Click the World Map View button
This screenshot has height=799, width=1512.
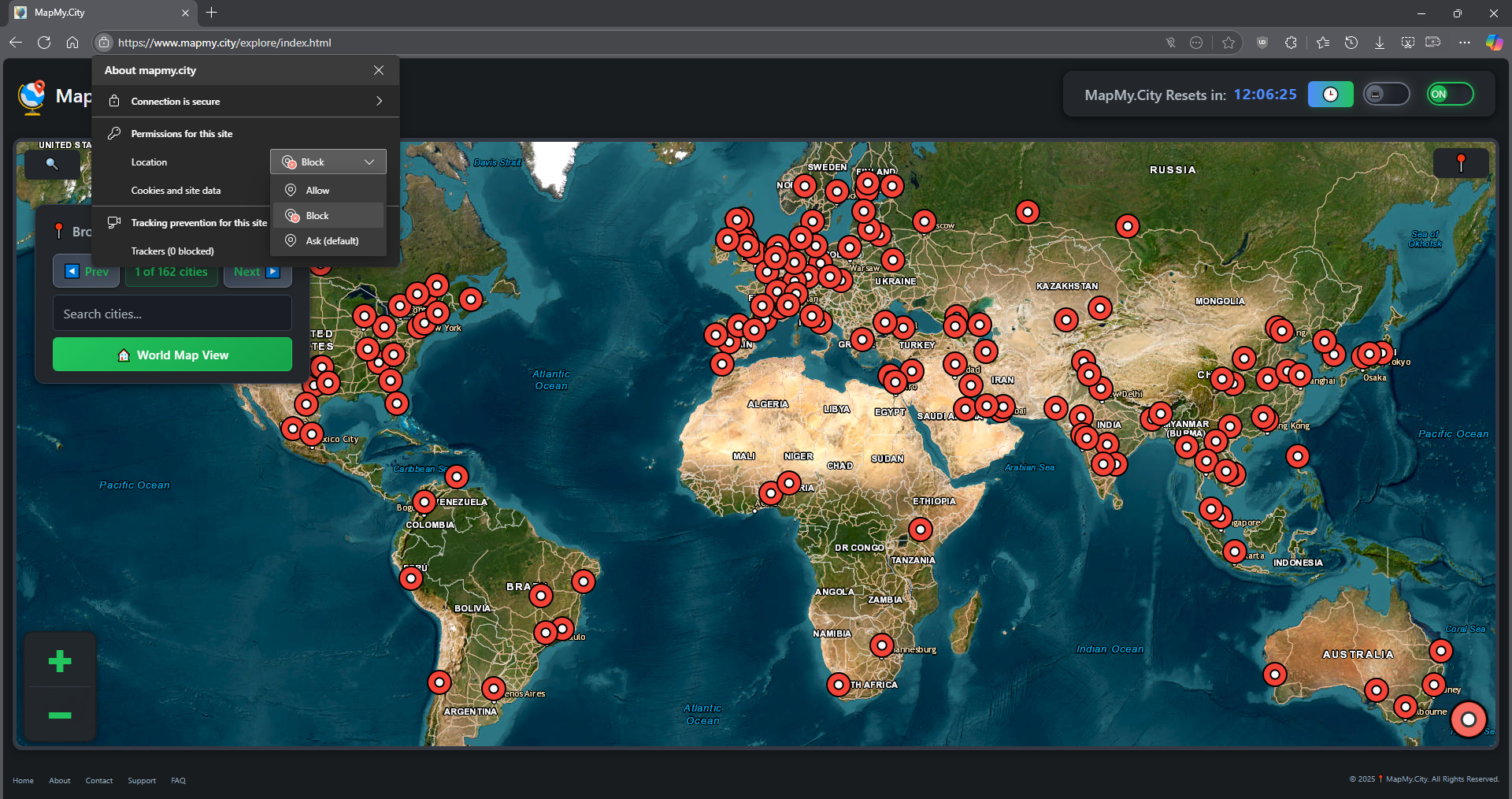point(172,355)
